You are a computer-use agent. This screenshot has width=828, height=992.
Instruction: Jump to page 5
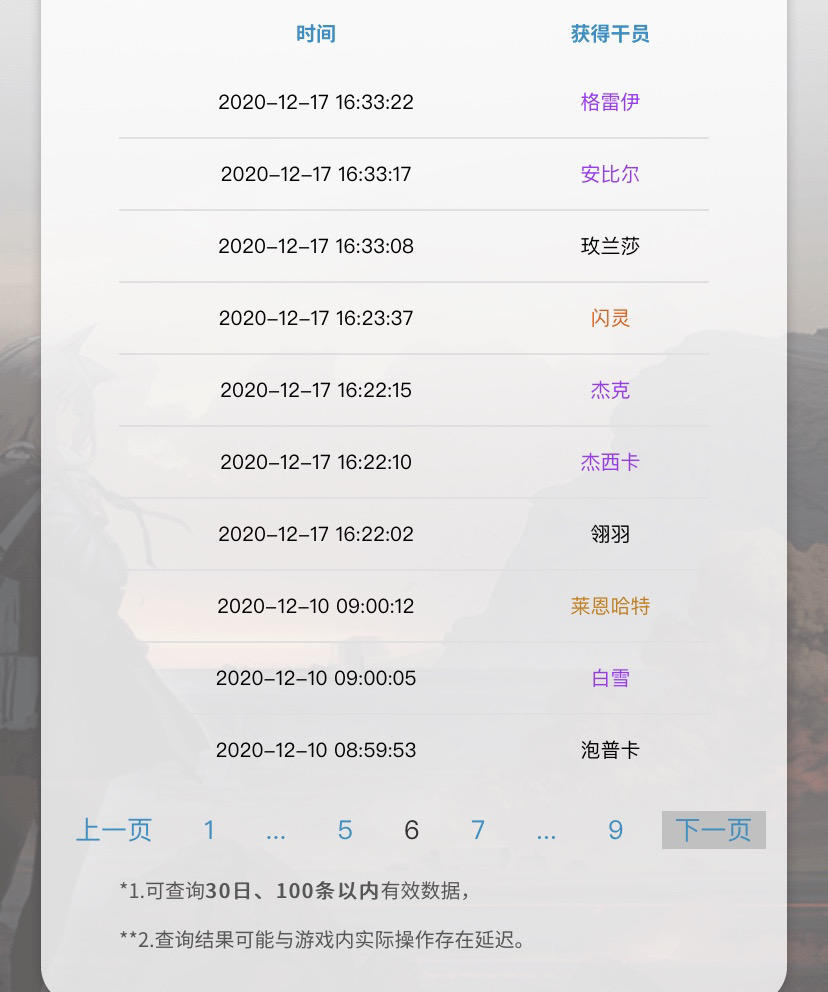pyautogui.click(x=345, y=830)
